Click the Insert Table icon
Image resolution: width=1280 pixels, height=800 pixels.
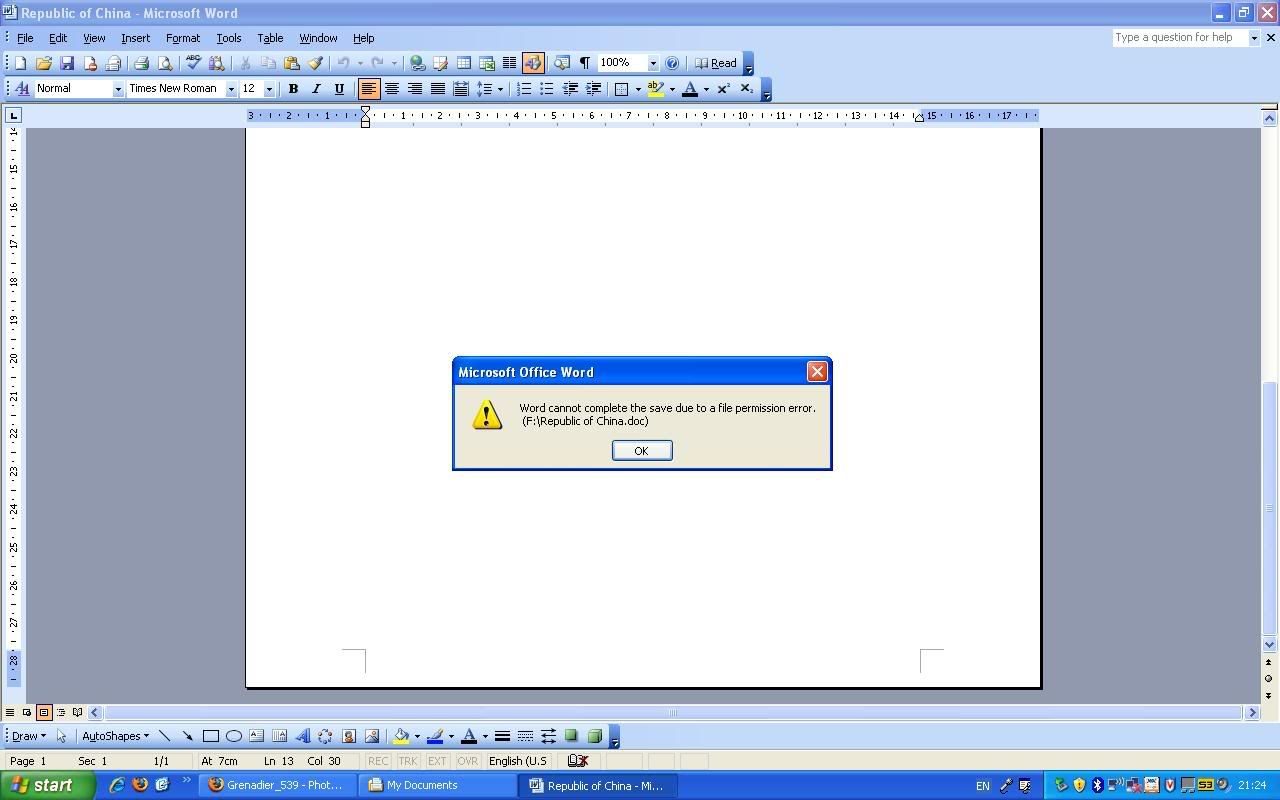[464, 63]
